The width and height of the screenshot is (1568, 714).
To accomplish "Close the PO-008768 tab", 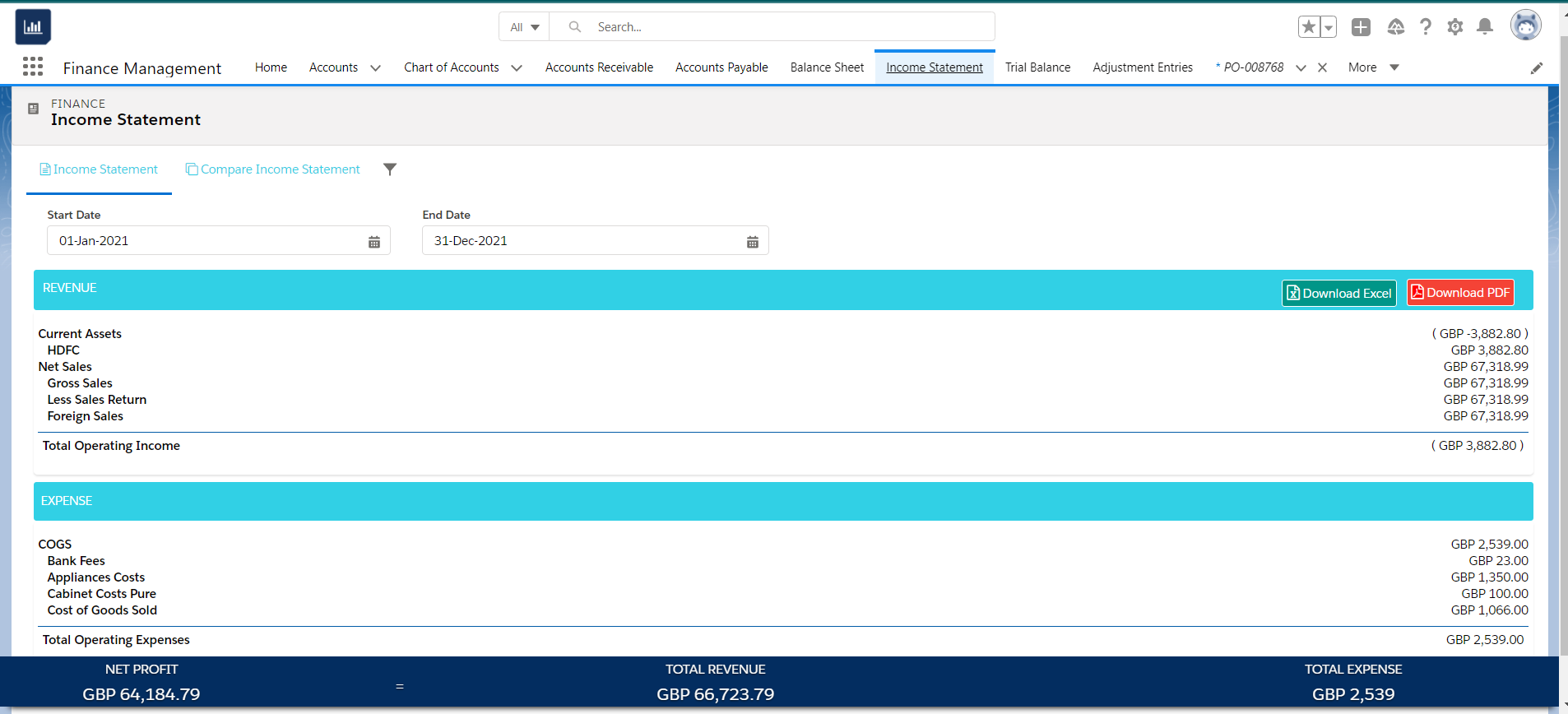I will click(1323, 67).
